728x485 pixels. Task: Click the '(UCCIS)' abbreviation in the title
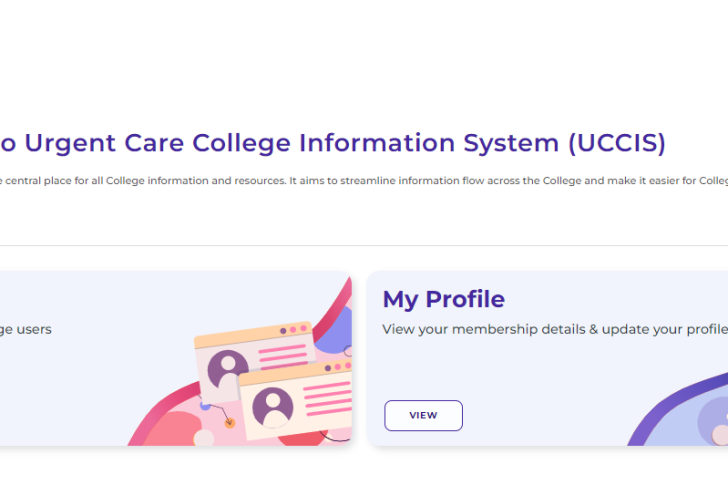[x=616, y=143]
